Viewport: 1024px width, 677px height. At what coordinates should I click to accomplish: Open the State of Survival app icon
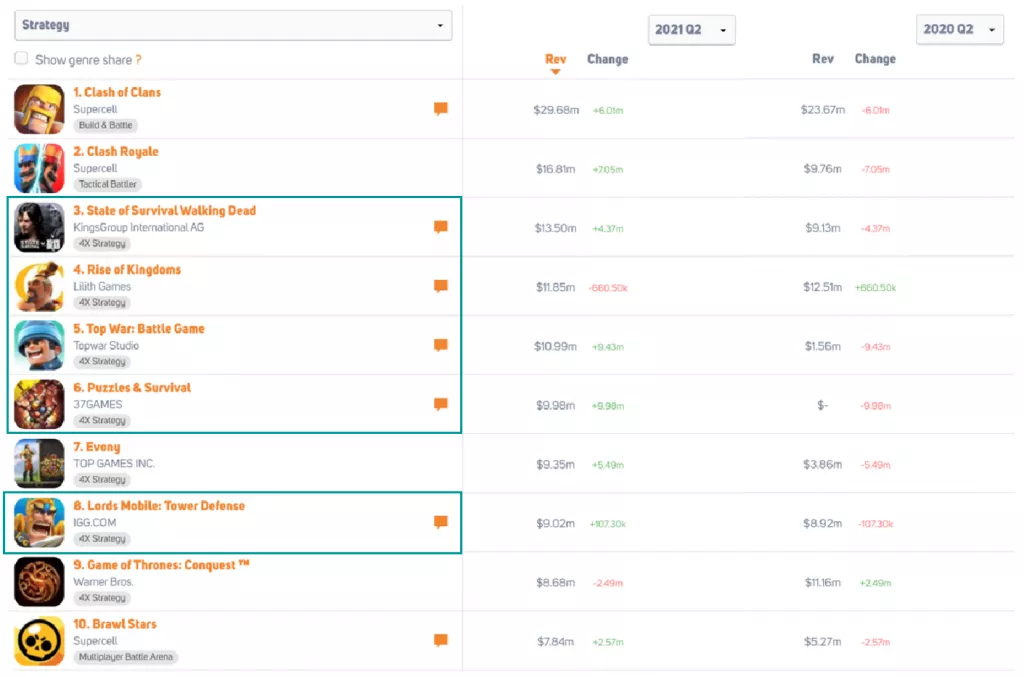point(39,227)
